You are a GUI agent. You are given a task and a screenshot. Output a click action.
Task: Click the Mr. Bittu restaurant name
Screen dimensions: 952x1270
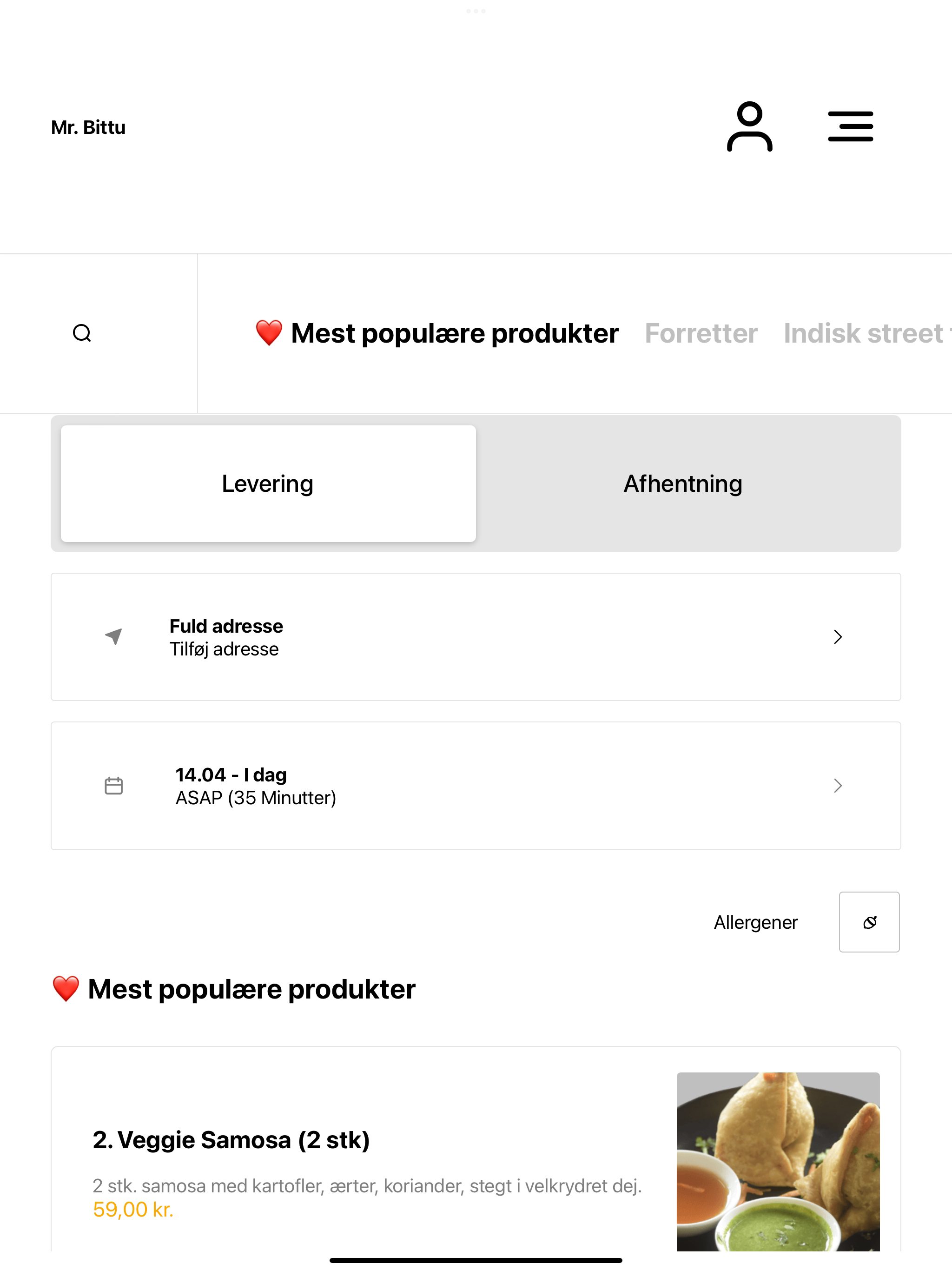(88, 127)
